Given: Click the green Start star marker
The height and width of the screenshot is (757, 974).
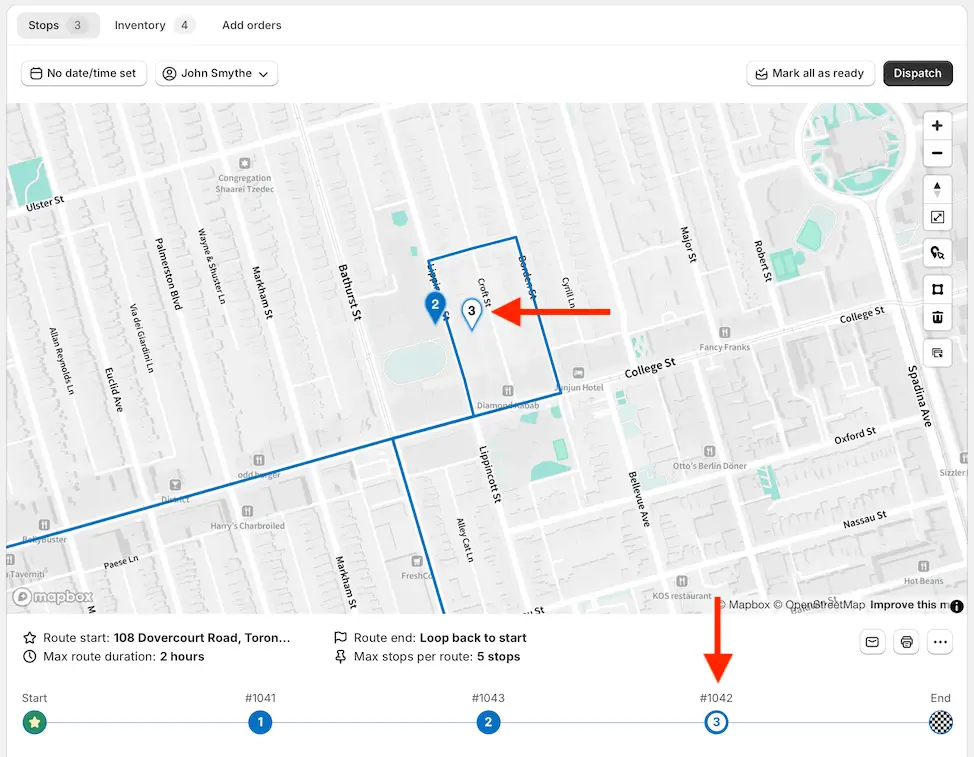Looking at the screenshot, I should pos(35,722).
